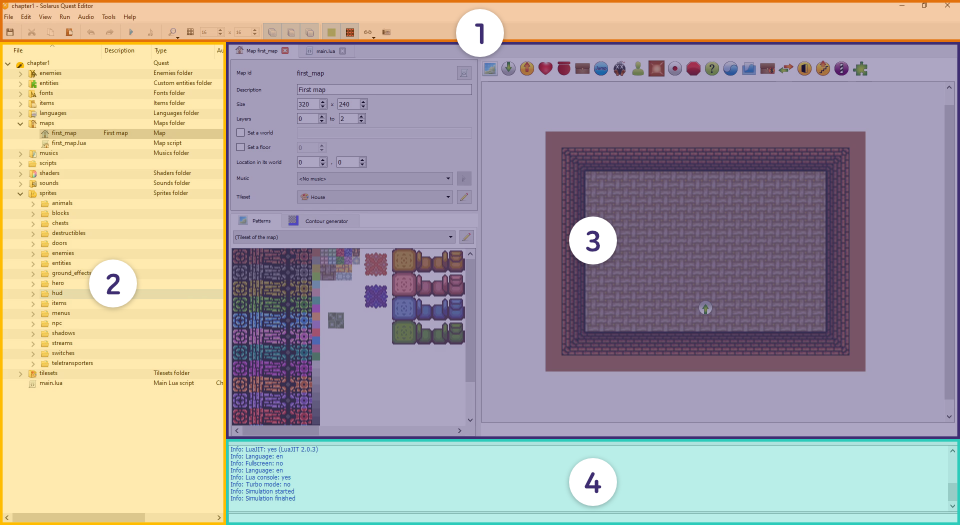
Task: Select the red carpet pattern in tileset
Action: [x=376, y=264]
